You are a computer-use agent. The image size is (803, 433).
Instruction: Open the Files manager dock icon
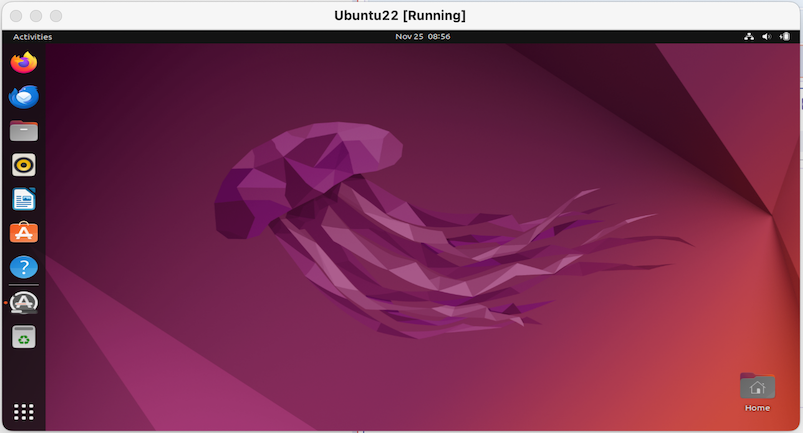24,131
